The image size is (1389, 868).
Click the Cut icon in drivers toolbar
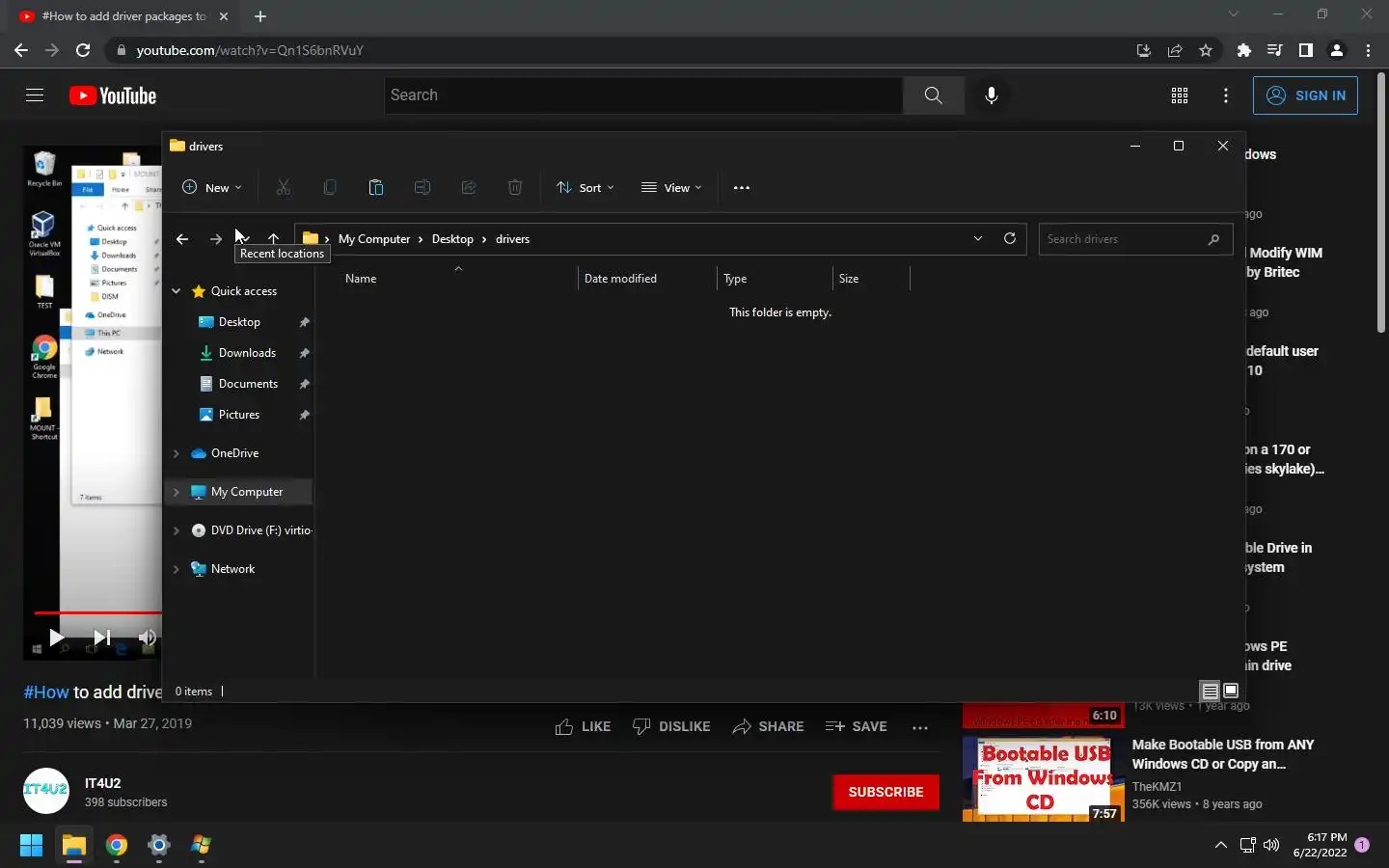[x=284, y=187]
